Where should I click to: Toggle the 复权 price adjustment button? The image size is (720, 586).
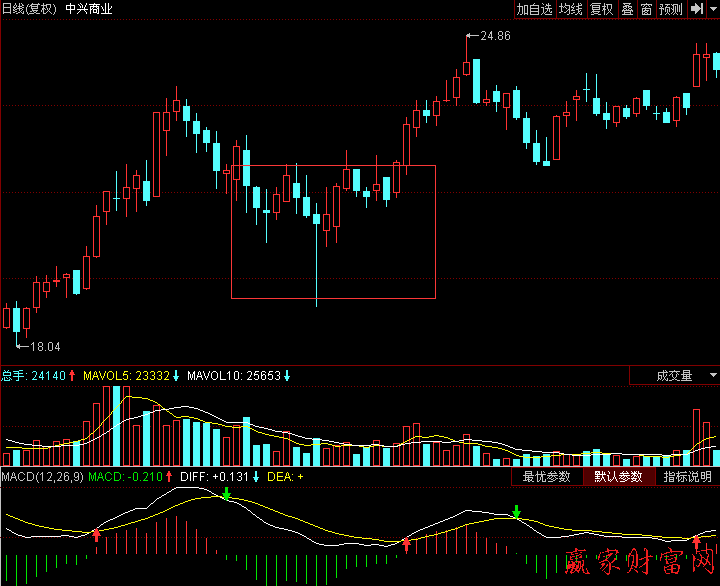coord(602,9)
